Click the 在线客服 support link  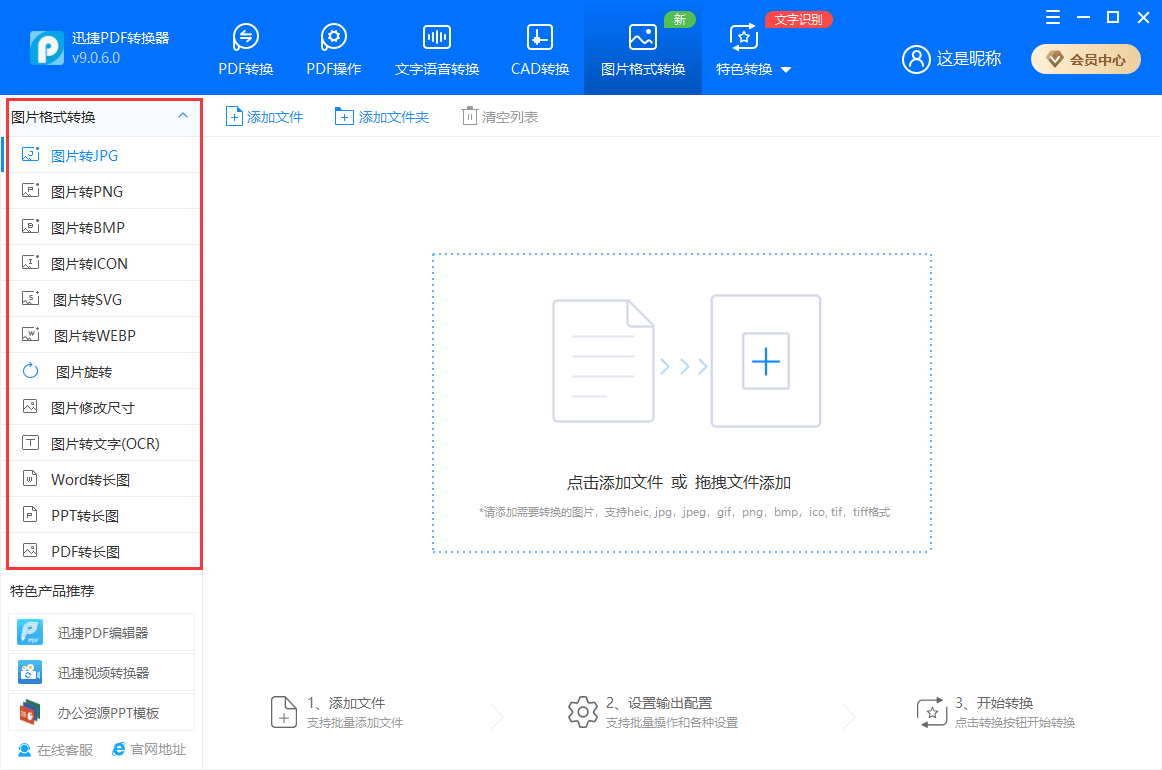coord(56,749)
